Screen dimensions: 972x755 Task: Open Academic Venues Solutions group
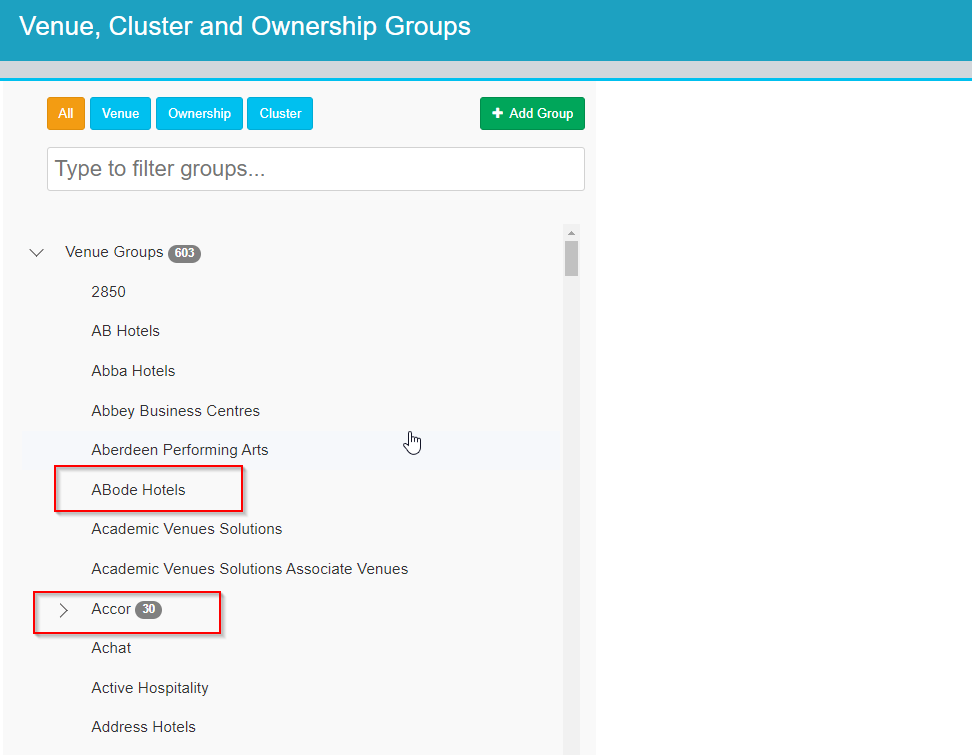pyautogui.click(x=187, y=529)
